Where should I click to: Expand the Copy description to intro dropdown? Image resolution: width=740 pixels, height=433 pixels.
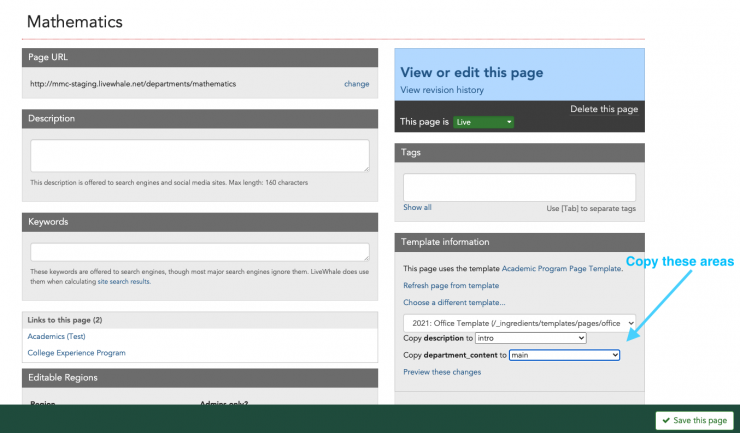click(531, 339)
